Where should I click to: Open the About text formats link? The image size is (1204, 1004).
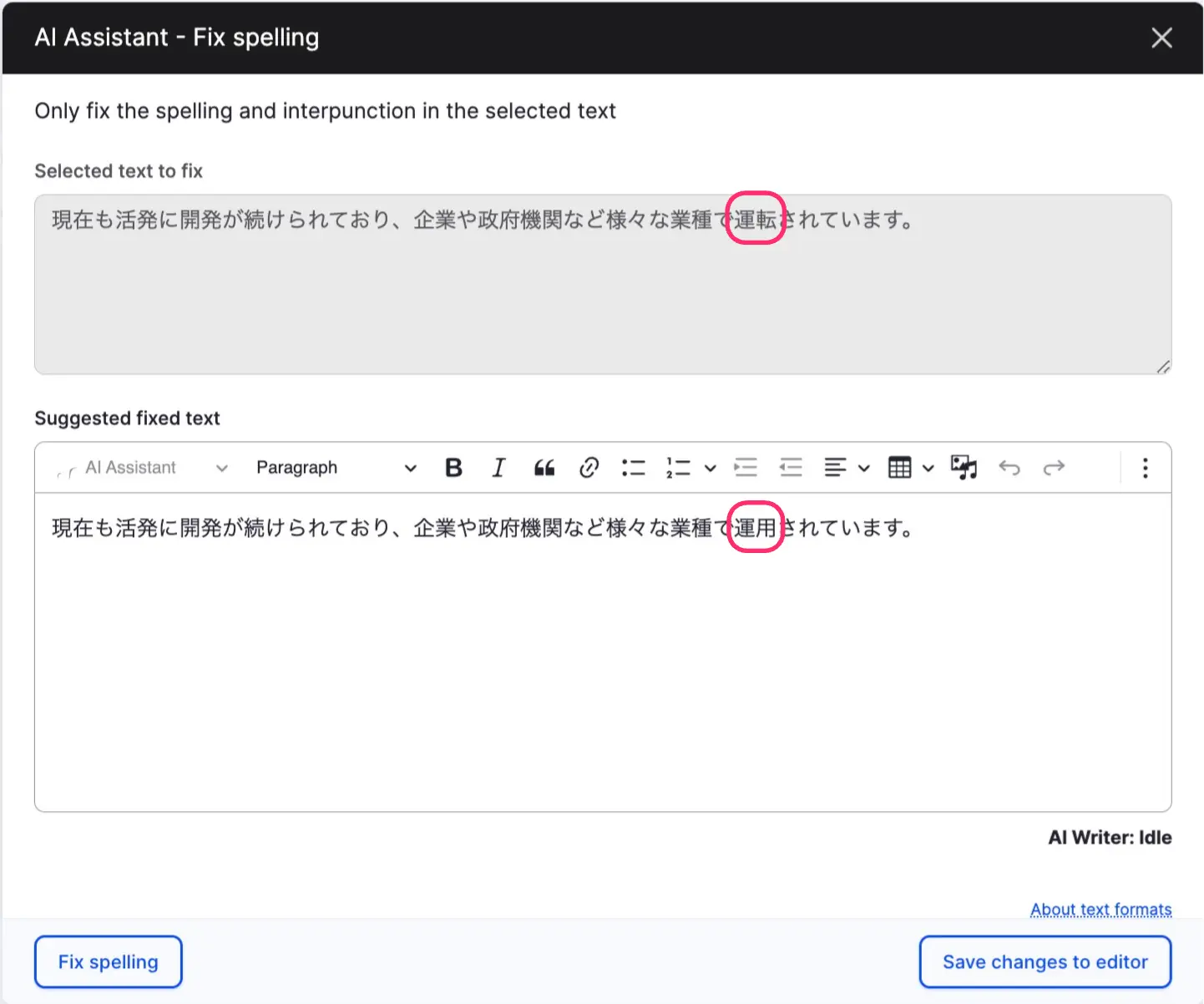coord(1100,909)
